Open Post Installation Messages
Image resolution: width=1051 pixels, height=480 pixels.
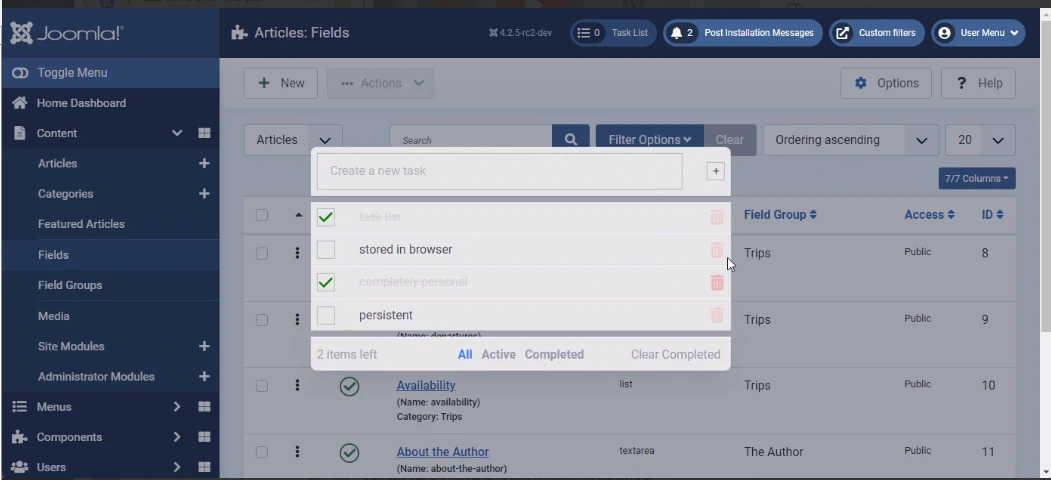click(743, 33)
